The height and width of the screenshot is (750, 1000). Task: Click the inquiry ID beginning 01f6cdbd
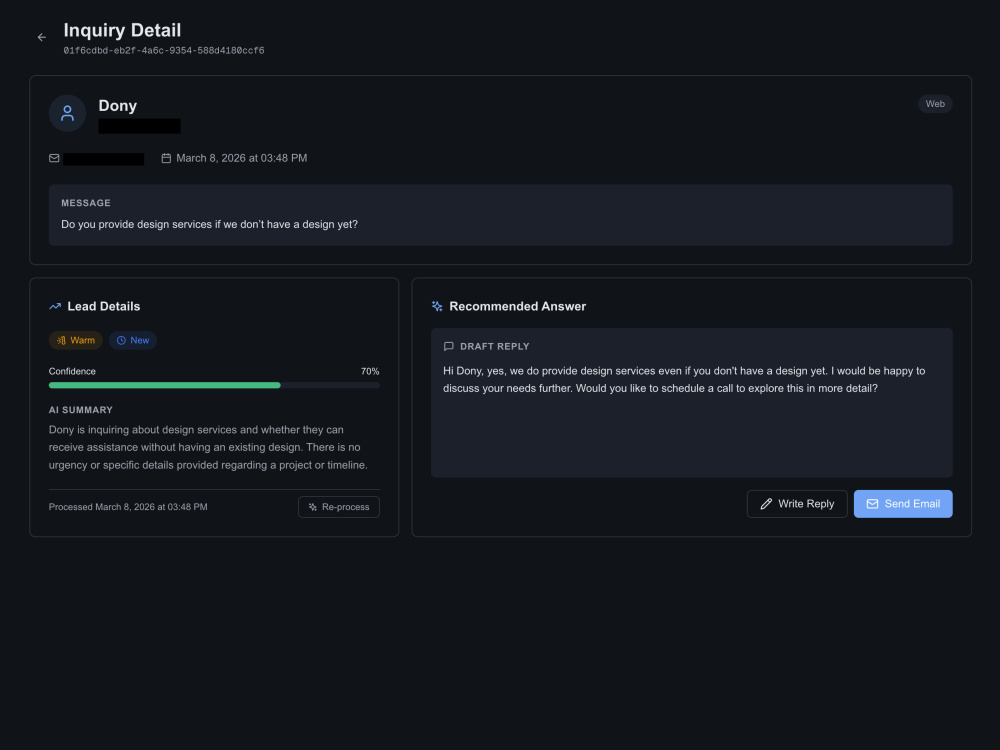(163, 51)
